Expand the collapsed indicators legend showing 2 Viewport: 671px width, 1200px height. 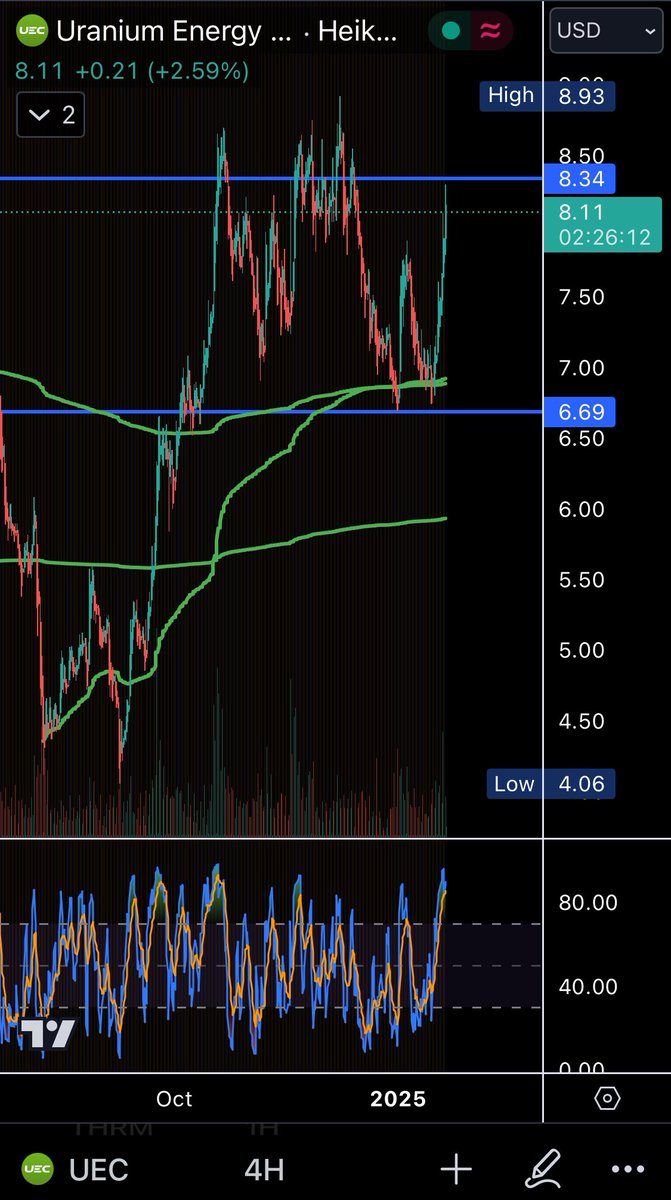[51, 115]
